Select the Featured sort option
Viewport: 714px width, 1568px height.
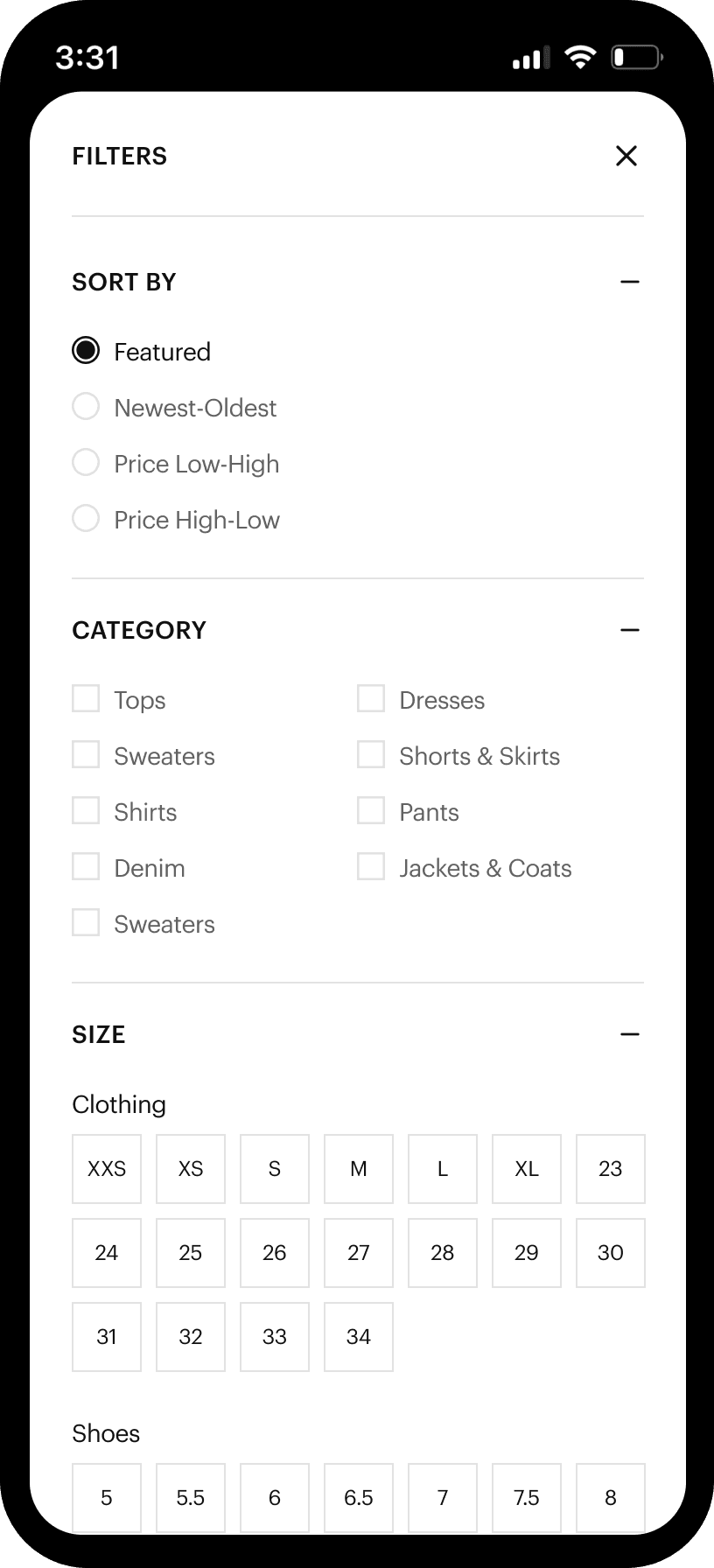tap(86, 351)
